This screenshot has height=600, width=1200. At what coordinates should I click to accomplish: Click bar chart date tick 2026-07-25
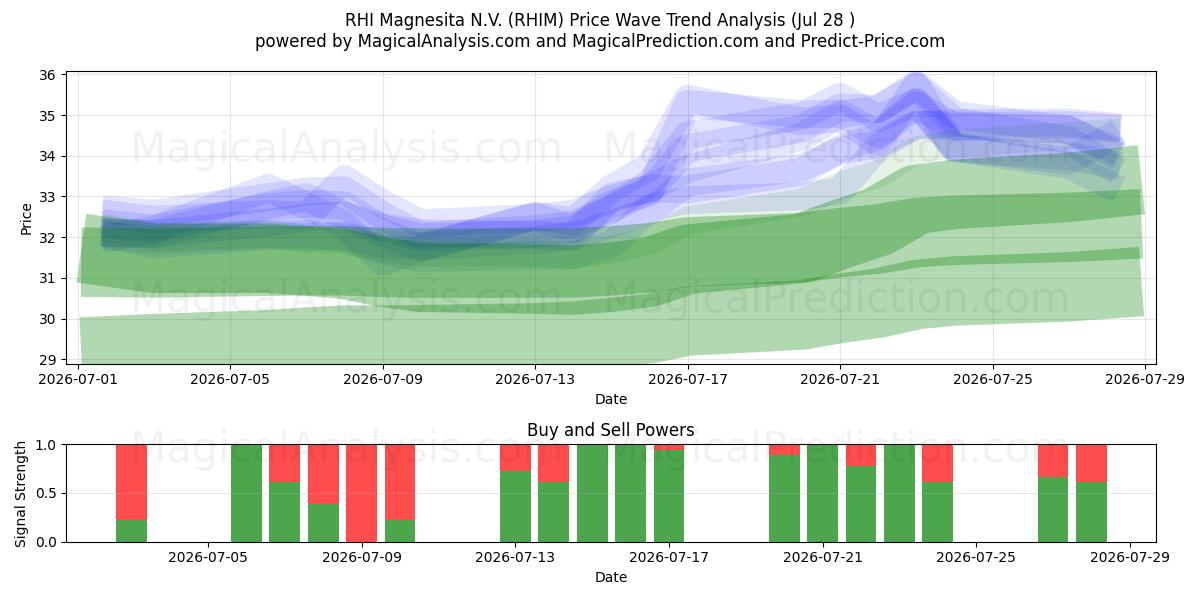click(976, 558)
